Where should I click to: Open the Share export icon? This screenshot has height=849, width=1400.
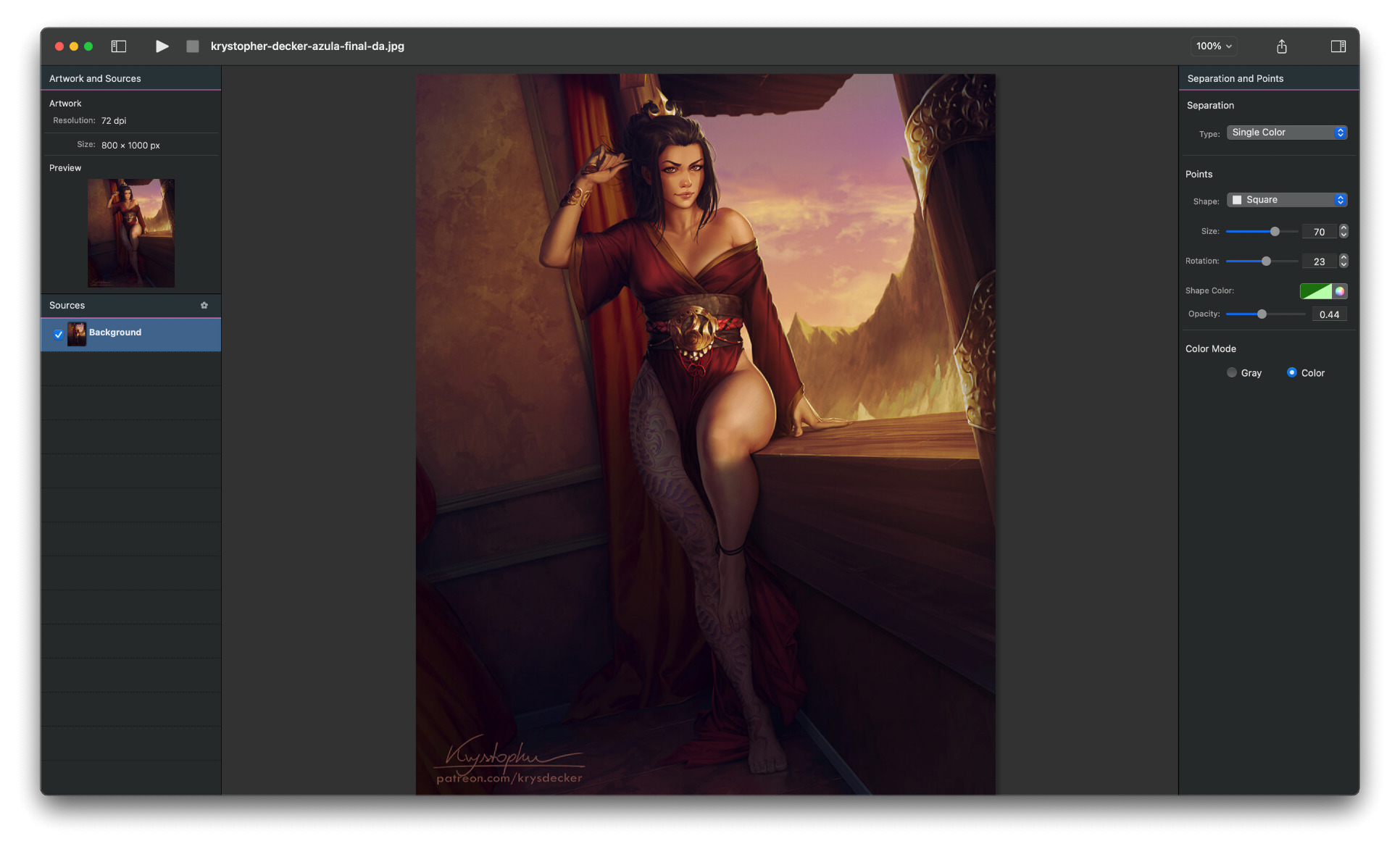pyautogui.click(x=1281, y=46)
